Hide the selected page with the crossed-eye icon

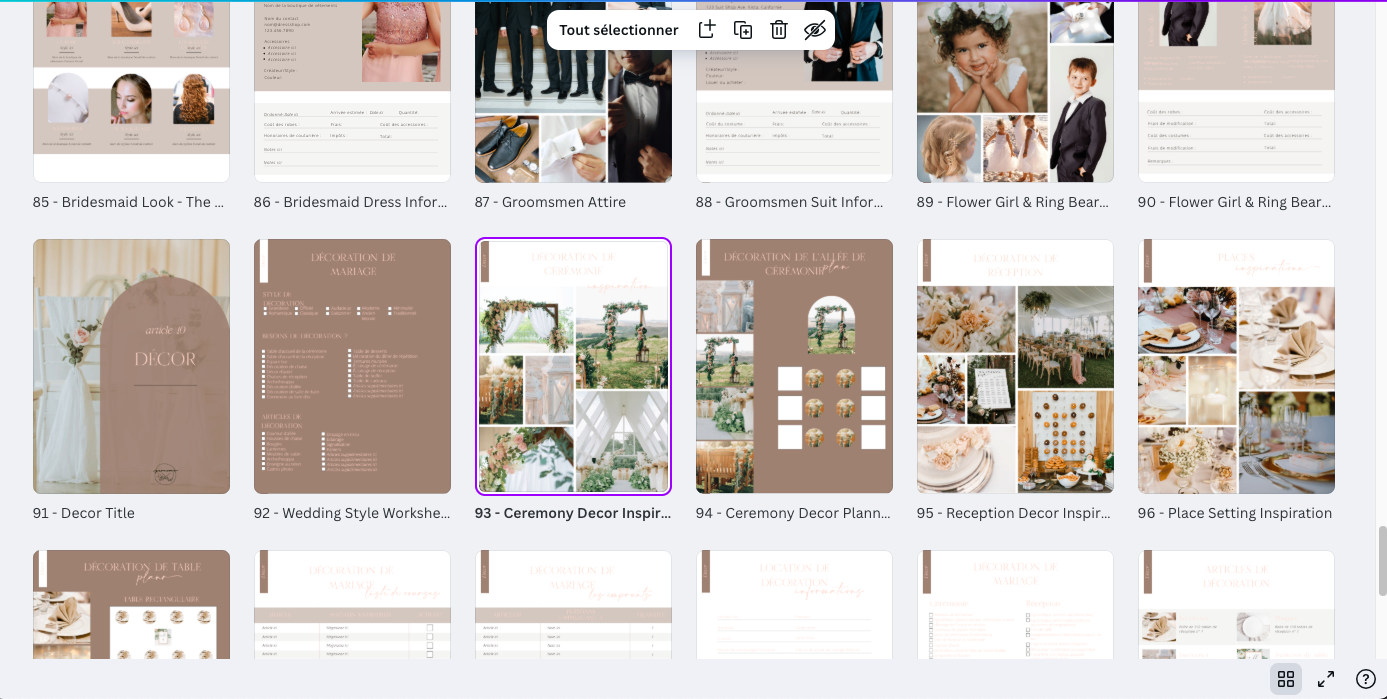coord(815,30)
